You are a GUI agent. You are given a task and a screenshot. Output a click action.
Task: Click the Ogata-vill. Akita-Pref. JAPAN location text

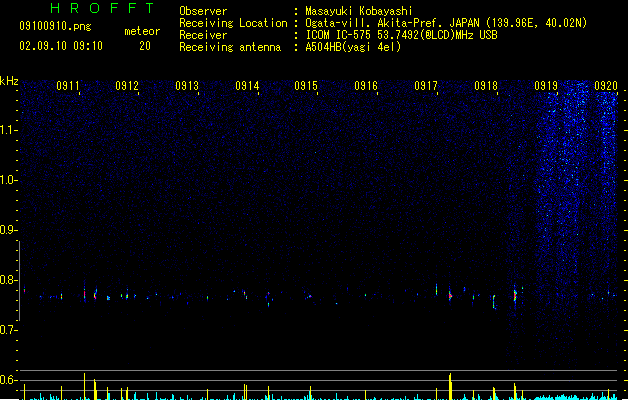click(x=446, y=23)
